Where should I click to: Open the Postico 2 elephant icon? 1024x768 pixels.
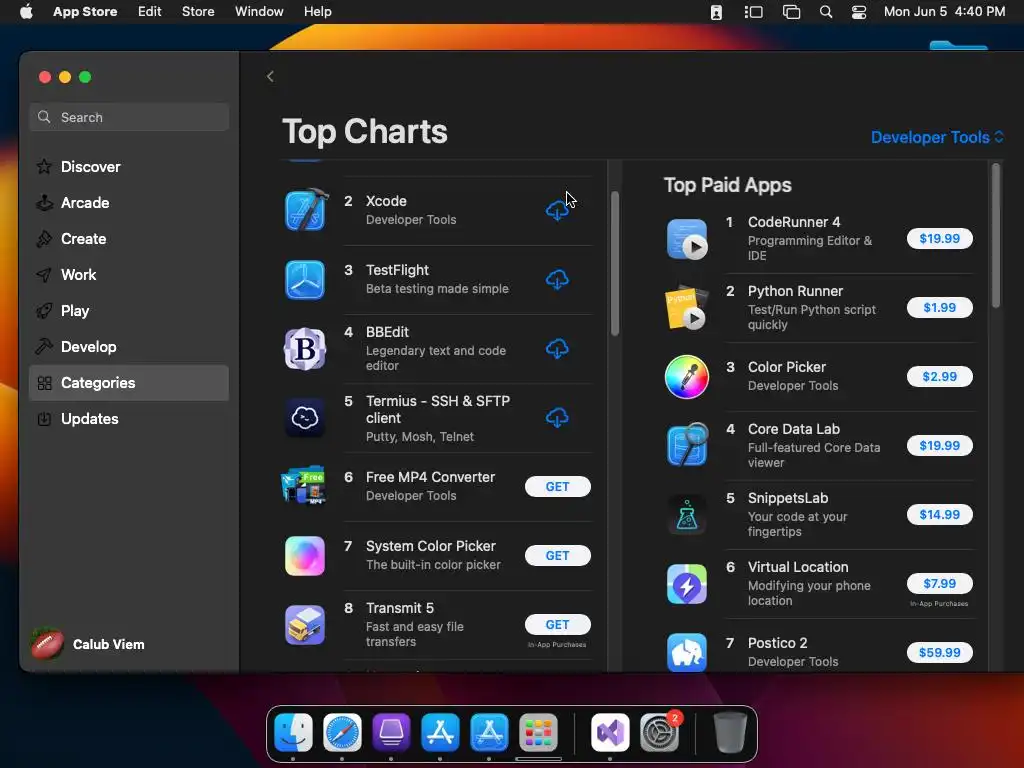(686, 652)
